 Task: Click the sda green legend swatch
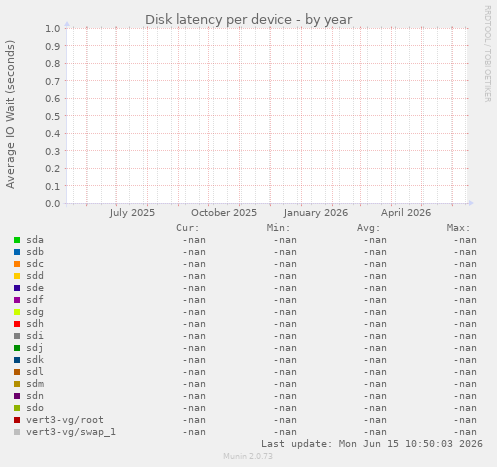pos(17,240)
